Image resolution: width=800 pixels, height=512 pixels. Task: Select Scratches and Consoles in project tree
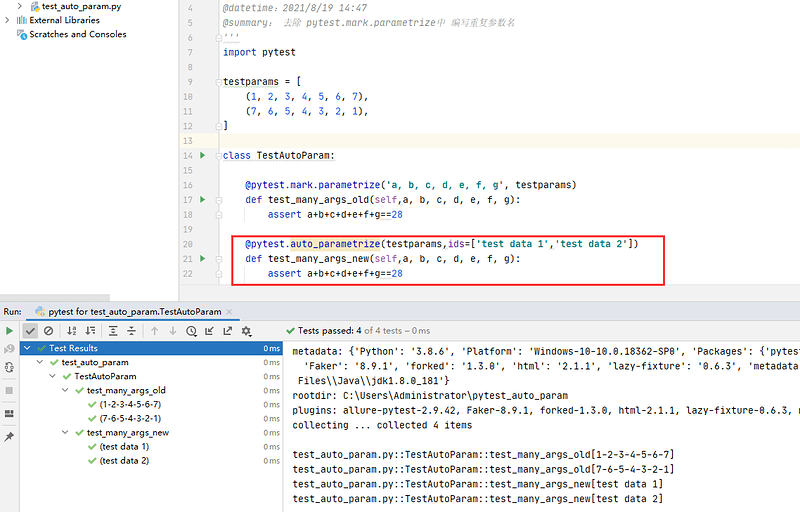pyautogui.click(x=78, y=34)
